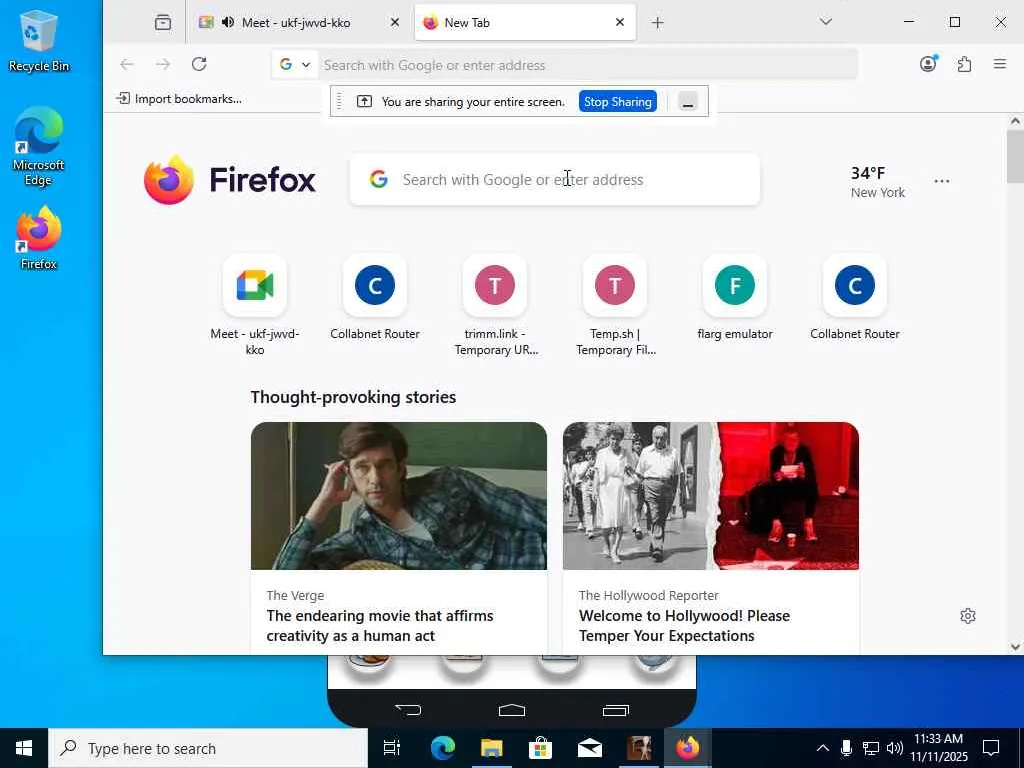Open the Firefox account icon
Image resolution: width=1024 pixels, height=768 pixels.
click(928, 63)
